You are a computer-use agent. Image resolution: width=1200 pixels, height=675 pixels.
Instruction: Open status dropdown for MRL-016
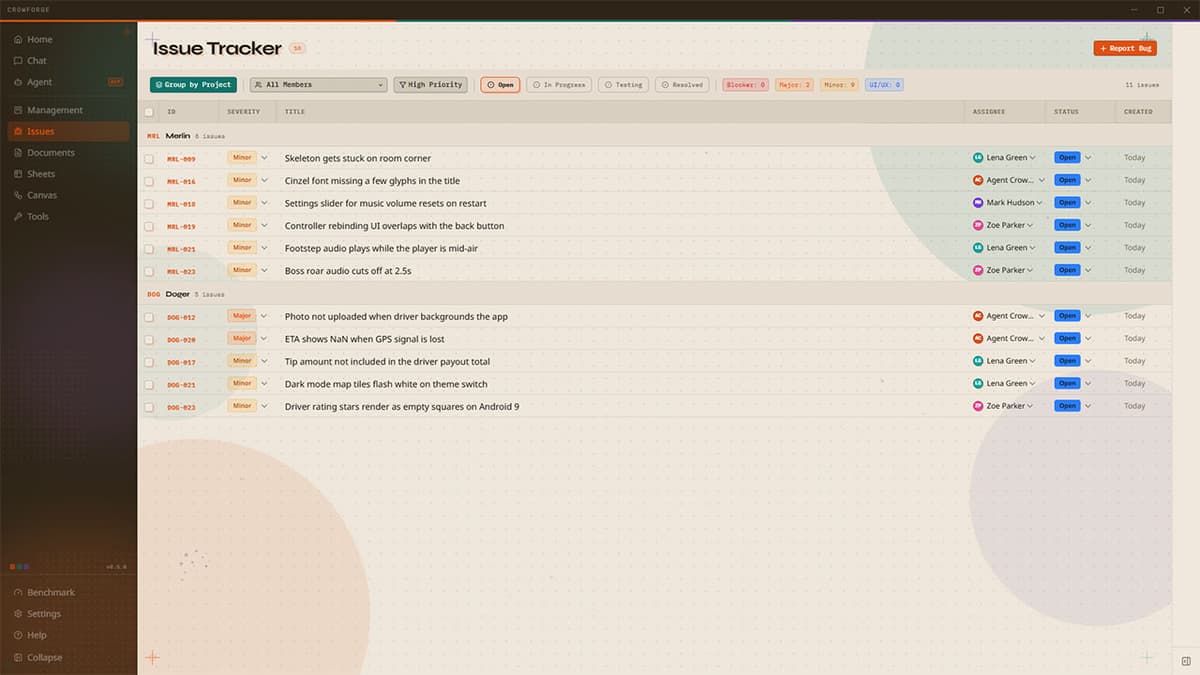coord(1088,180)
